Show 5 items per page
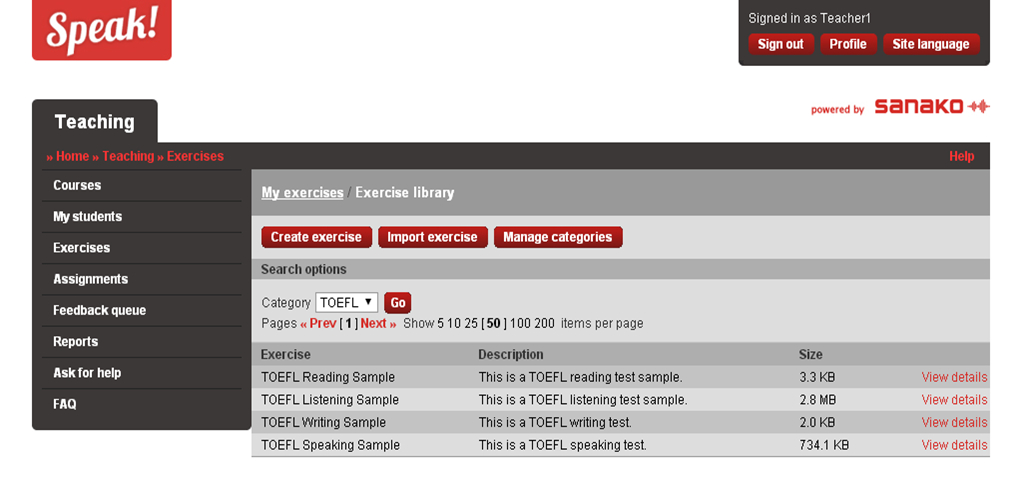 point(441,324)
